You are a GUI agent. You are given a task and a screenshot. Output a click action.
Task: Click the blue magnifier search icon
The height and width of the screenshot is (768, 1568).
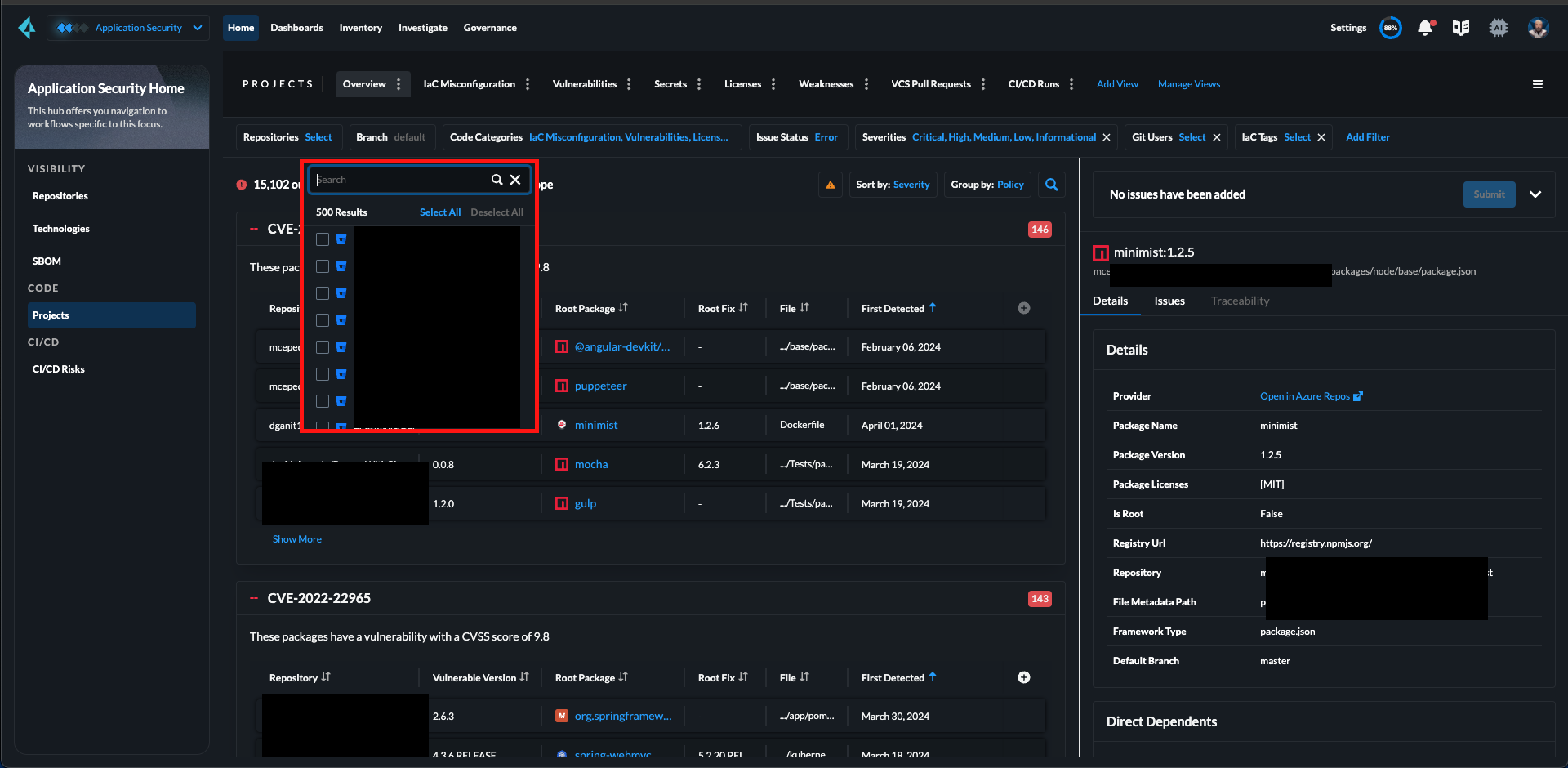click(1052, 185)
